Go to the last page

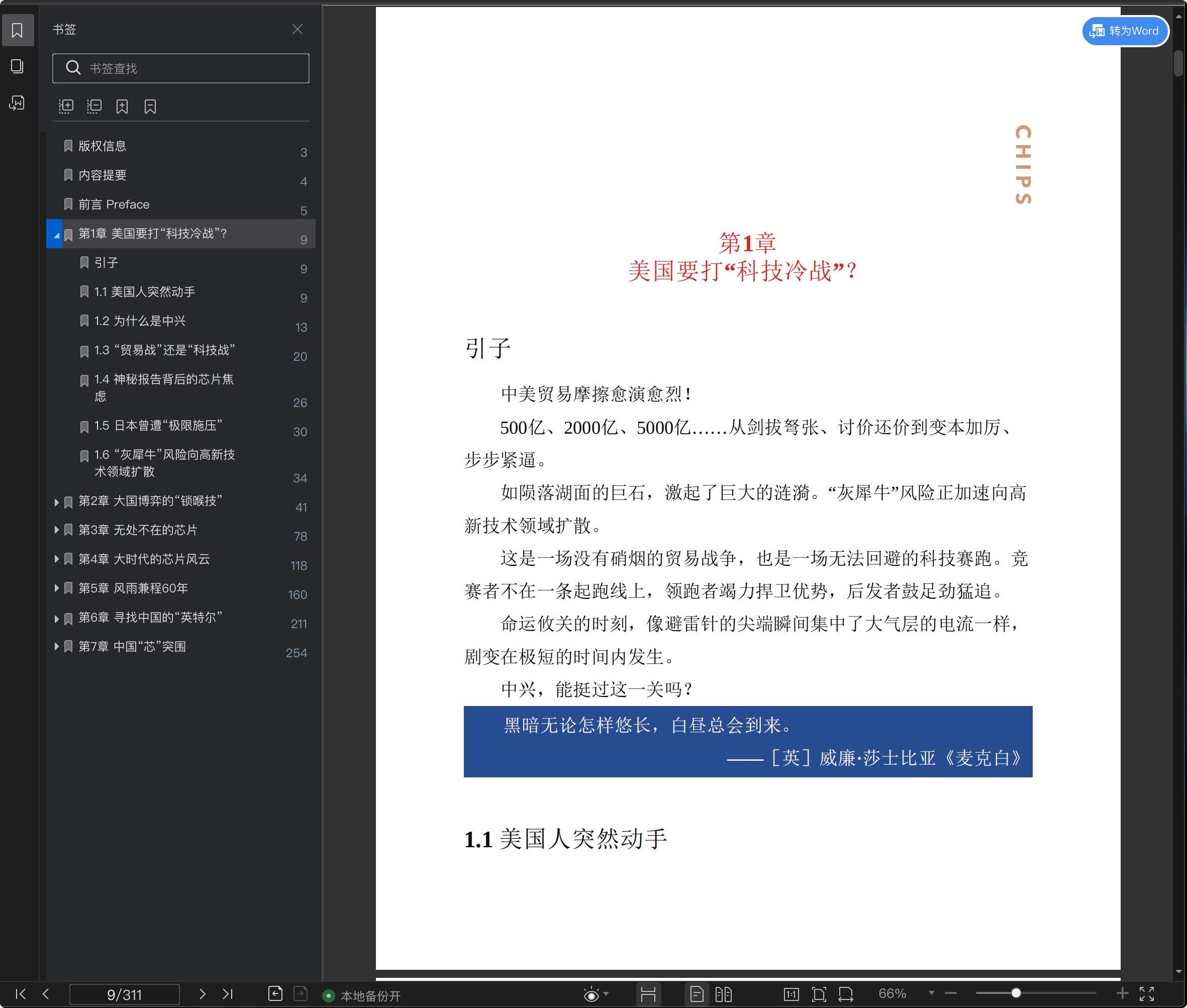(x=228, y=994)
